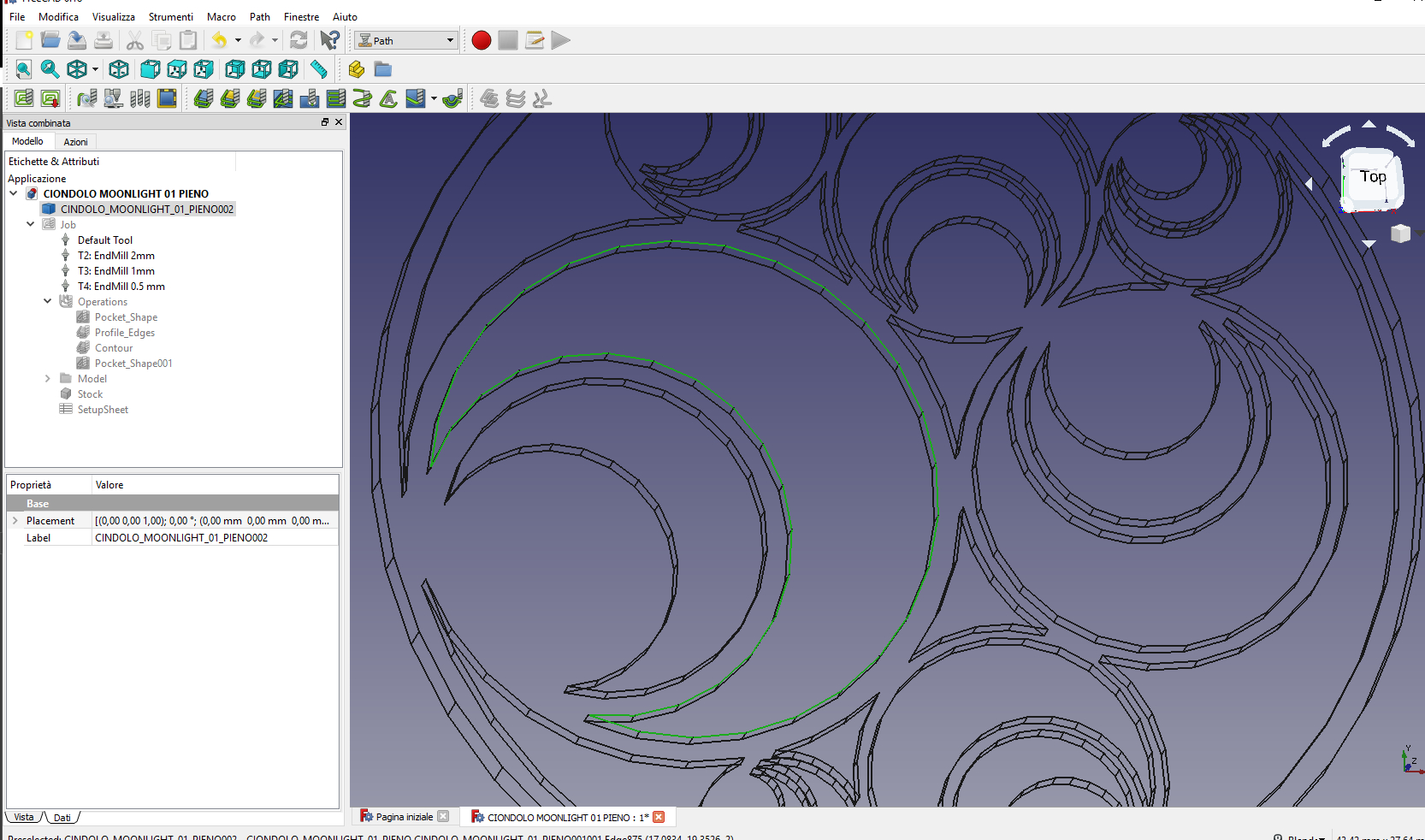Cut the selection with the scissors icon

click(135, 40)
